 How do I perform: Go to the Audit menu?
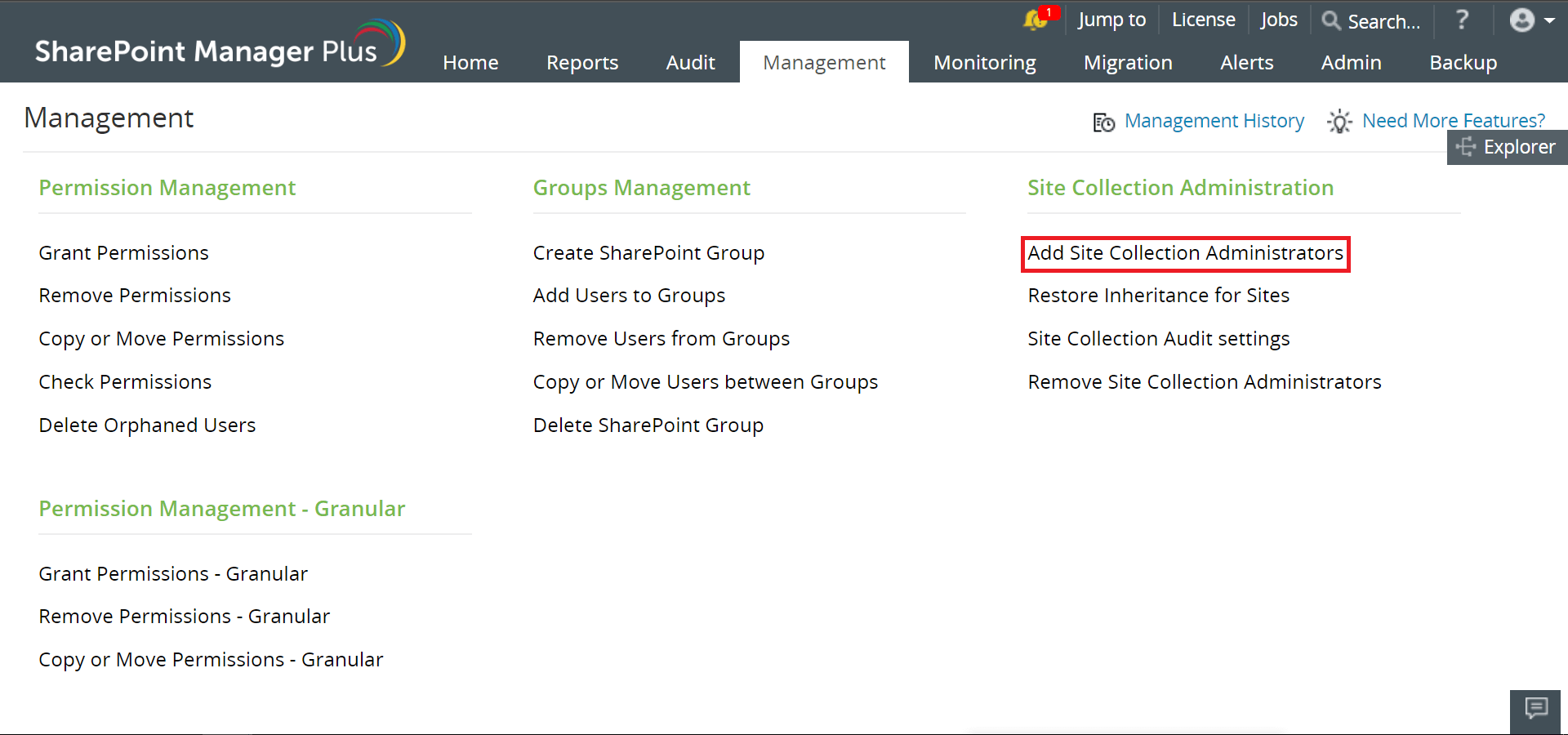pyautogui.click(x=690, y=62)
